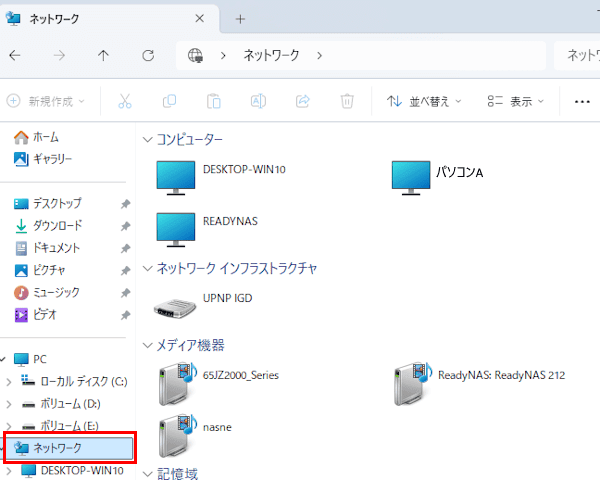Screen dimensions: 600x480
Task: Refresh the network view
Action: 148,56
